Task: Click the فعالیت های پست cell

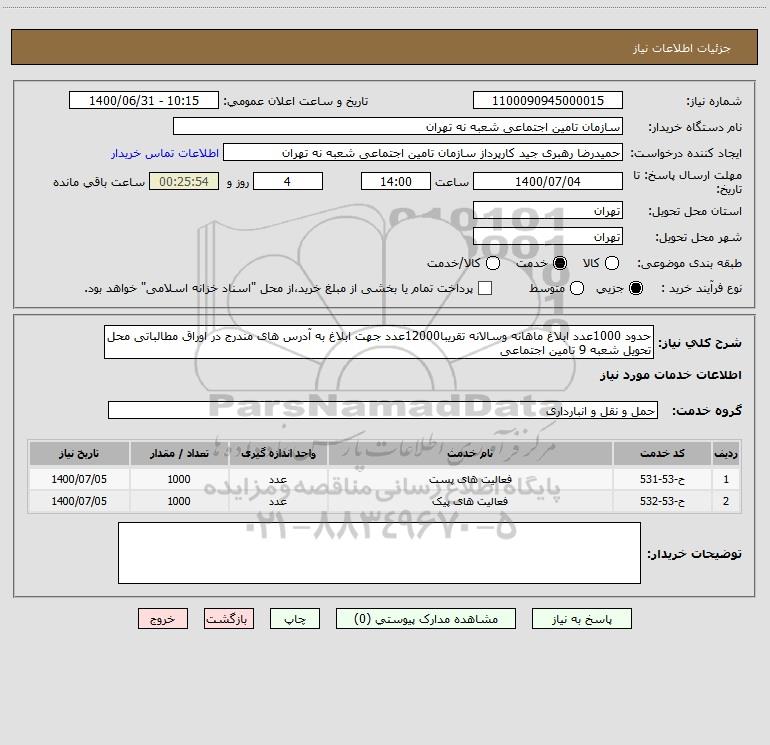Action: pos(470,479)
